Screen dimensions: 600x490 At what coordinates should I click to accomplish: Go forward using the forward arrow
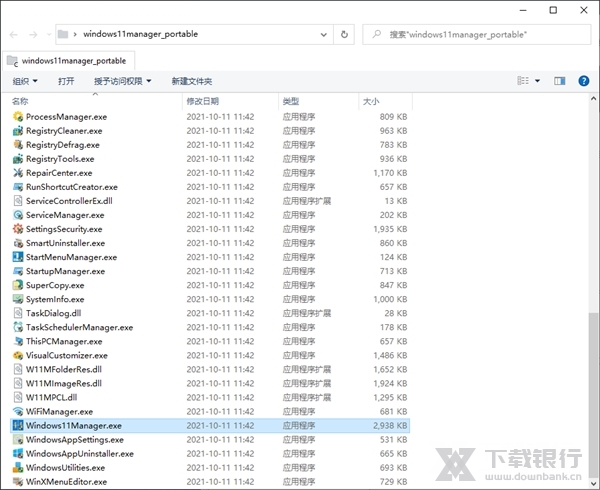pos(33,35)
